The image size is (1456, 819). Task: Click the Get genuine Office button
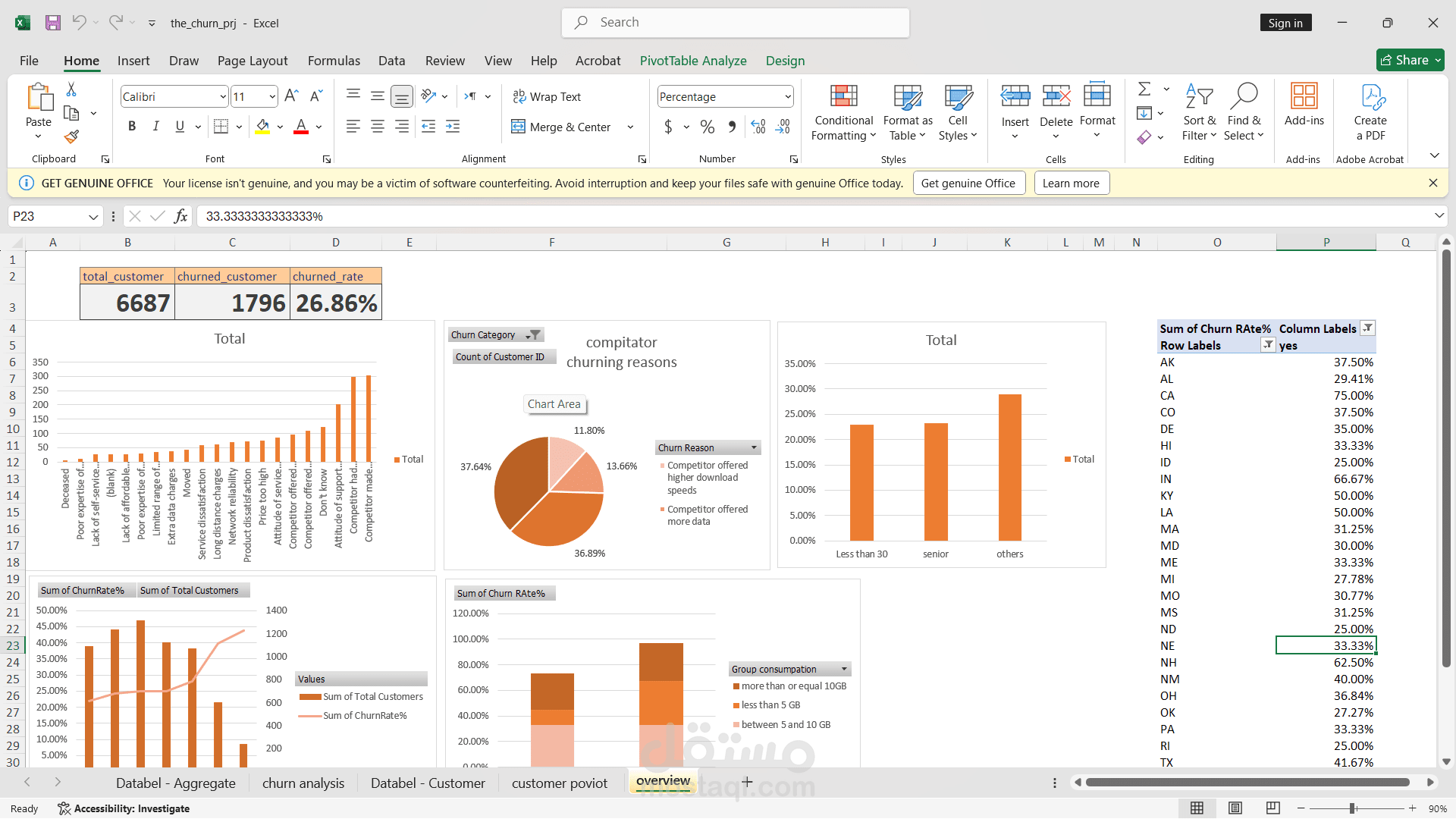coord(969,183)
